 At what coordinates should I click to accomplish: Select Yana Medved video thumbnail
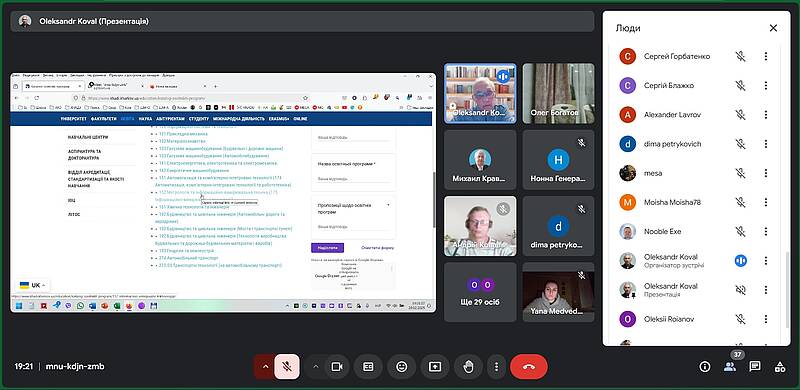pos(558,292)
